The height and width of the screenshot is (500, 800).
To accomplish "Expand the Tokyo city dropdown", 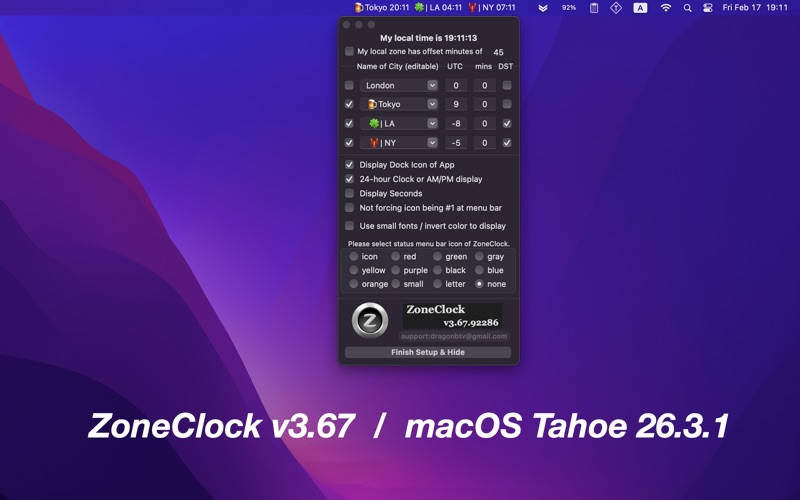I will (432, 104).
